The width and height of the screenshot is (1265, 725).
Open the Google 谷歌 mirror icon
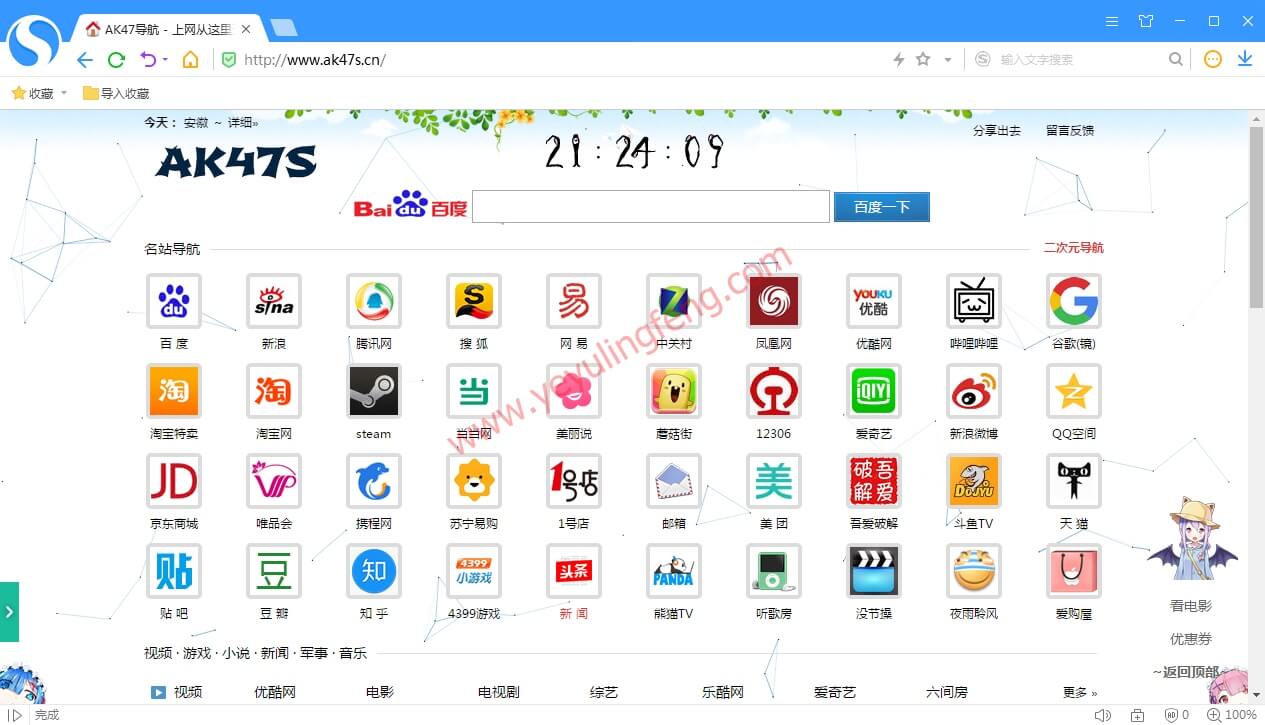click(x=1074, y=301)
